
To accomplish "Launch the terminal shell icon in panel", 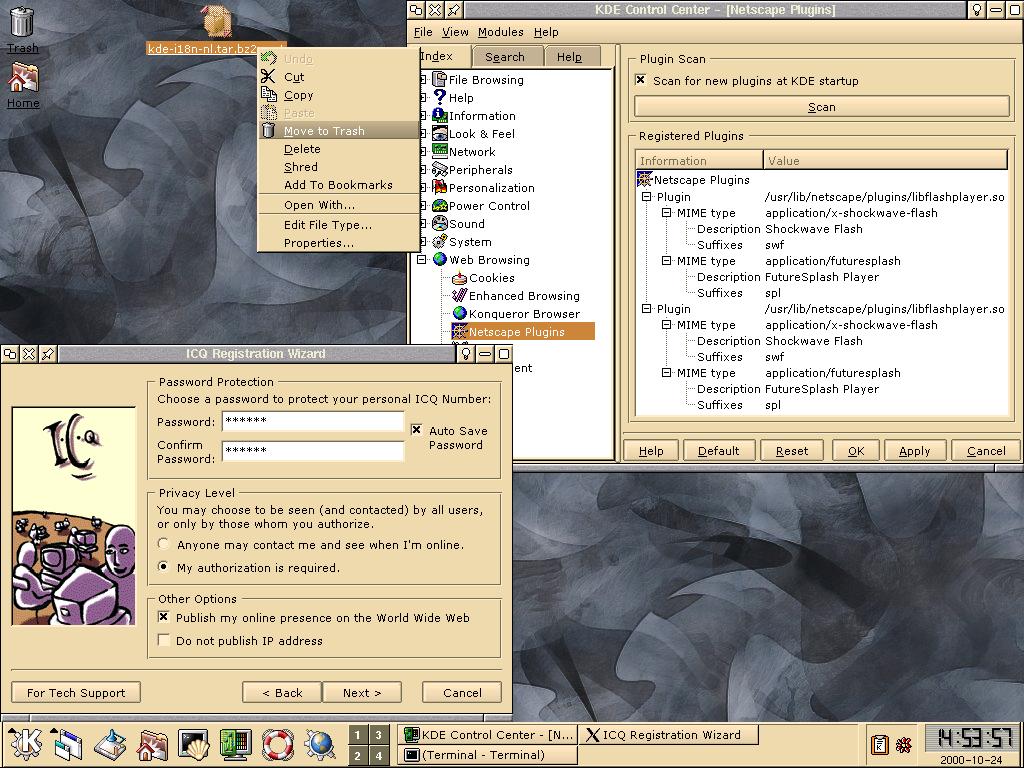I will (x=193, y=744).
